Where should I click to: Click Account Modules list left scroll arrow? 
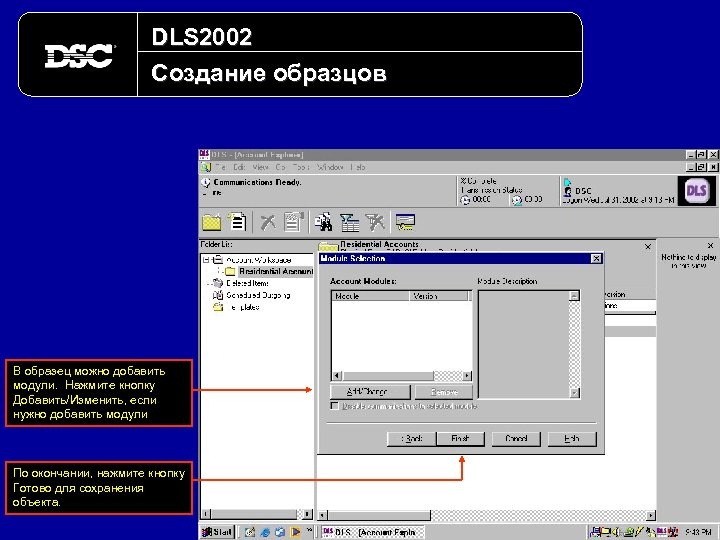(x=337, y=376)
